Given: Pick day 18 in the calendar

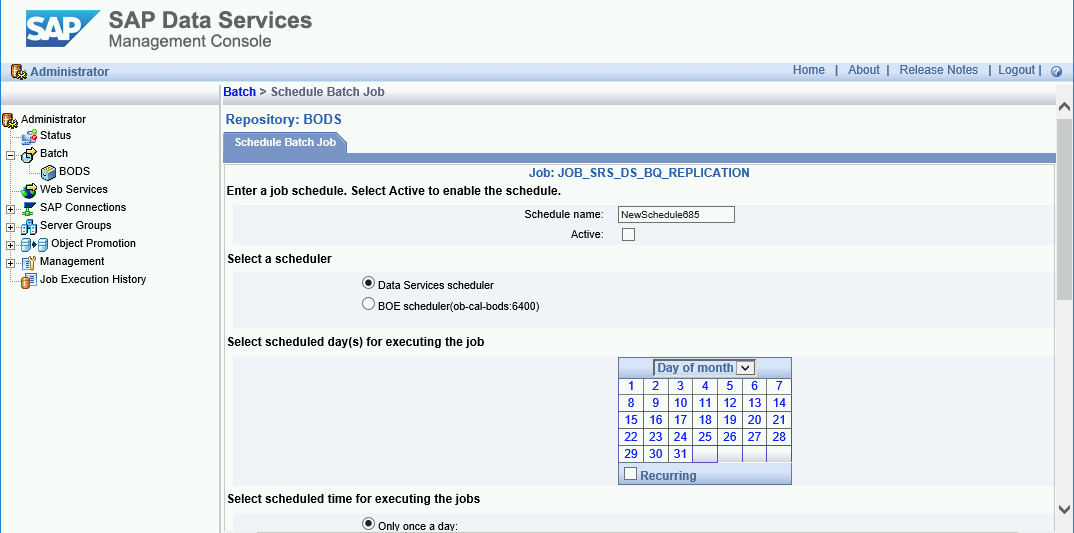Looking at the screenshot, I should coord(705,420).
